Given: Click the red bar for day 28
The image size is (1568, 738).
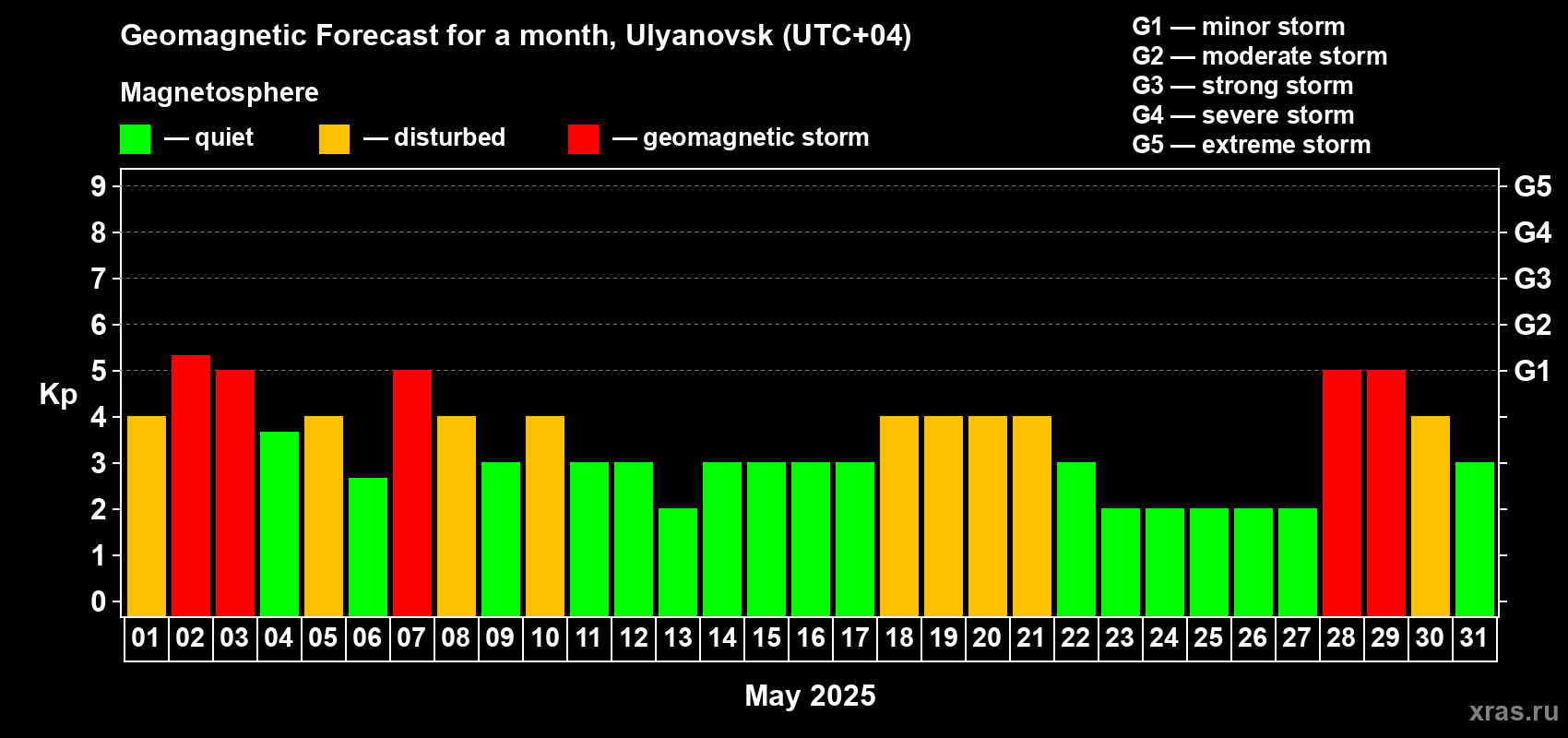Looking at the screenshot, I should click(x=1342, y=494).
